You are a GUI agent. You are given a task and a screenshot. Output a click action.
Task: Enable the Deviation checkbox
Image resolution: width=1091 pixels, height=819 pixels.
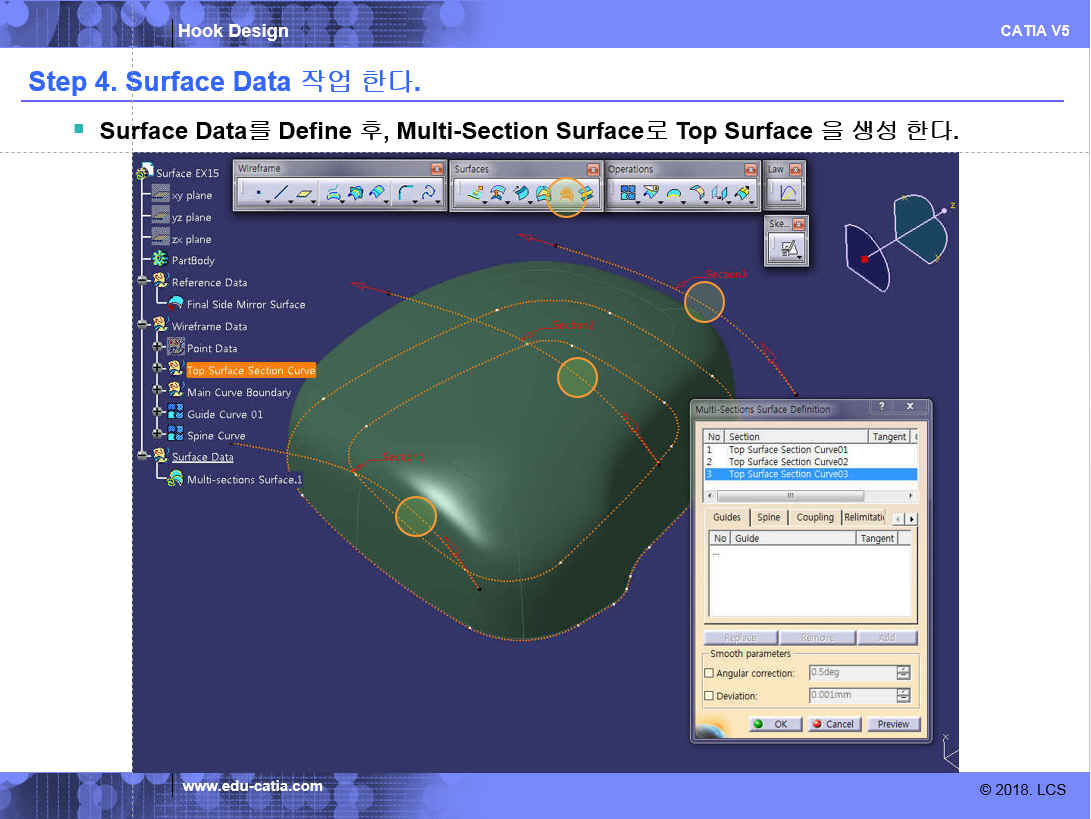(709, 696)
